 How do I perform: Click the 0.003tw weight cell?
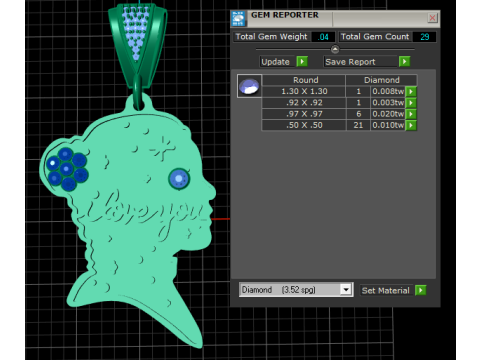[x=388, y=103]
